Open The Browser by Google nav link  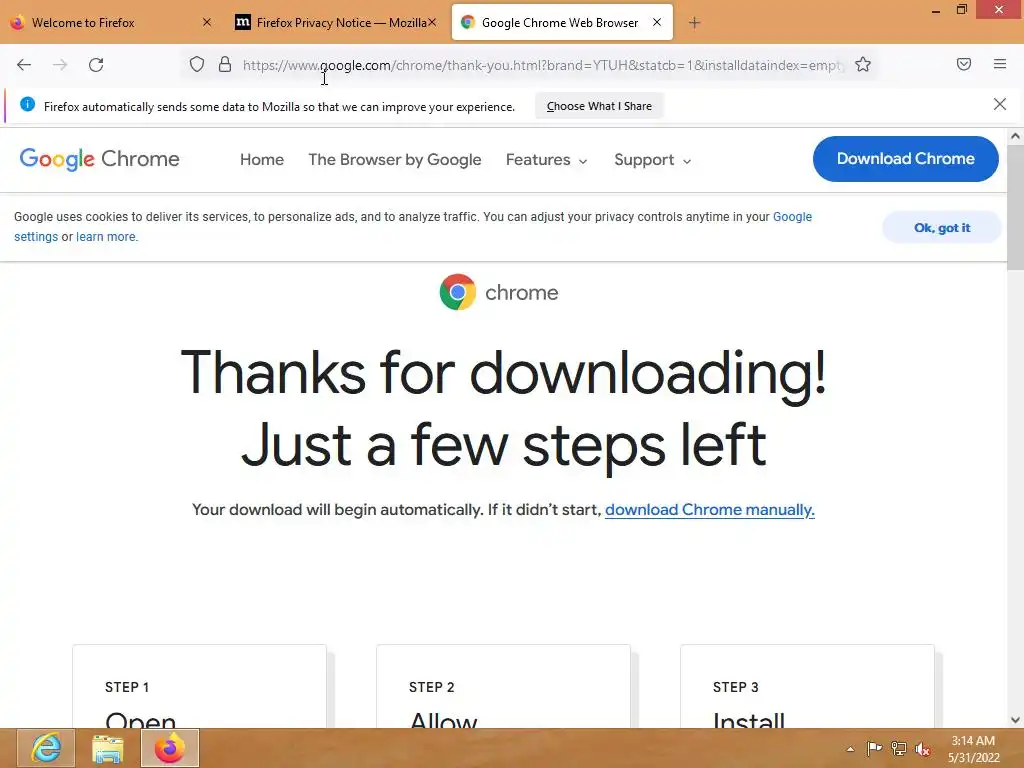(x=394, y=159)
